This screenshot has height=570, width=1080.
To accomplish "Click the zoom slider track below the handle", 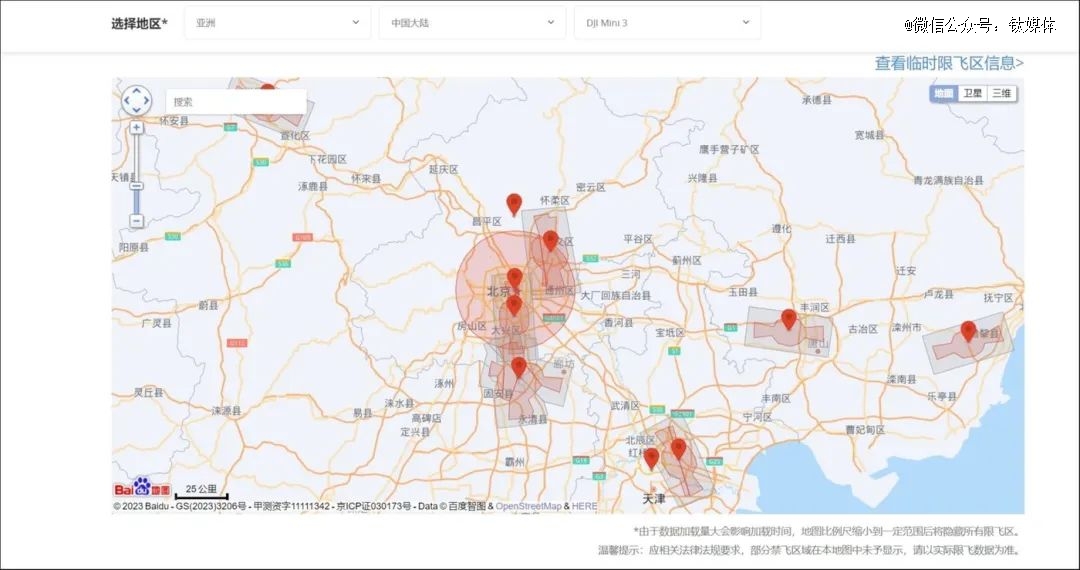I will click(136, 202).
